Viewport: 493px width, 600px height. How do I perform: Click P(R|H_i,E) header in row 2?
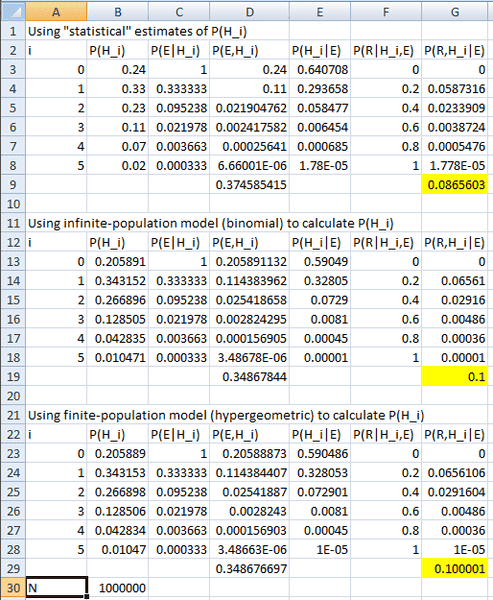(386, 50)
